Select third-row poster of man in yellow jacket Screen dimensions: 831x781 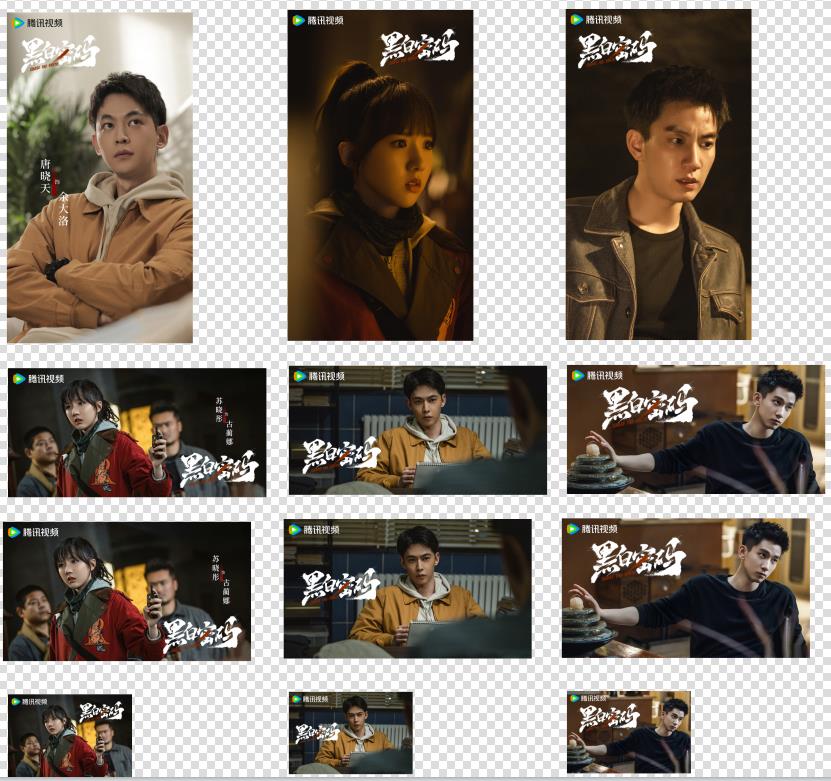click(408, 589)
